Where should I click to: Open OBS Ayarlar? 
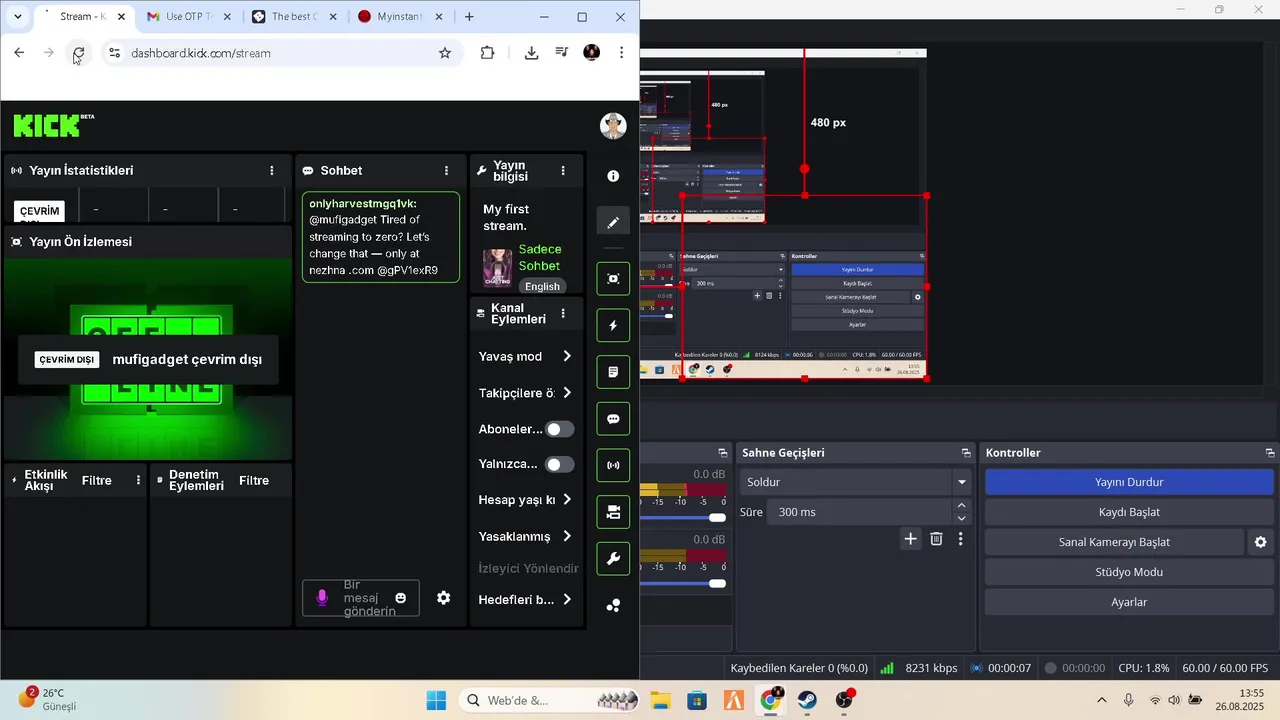1129,602
